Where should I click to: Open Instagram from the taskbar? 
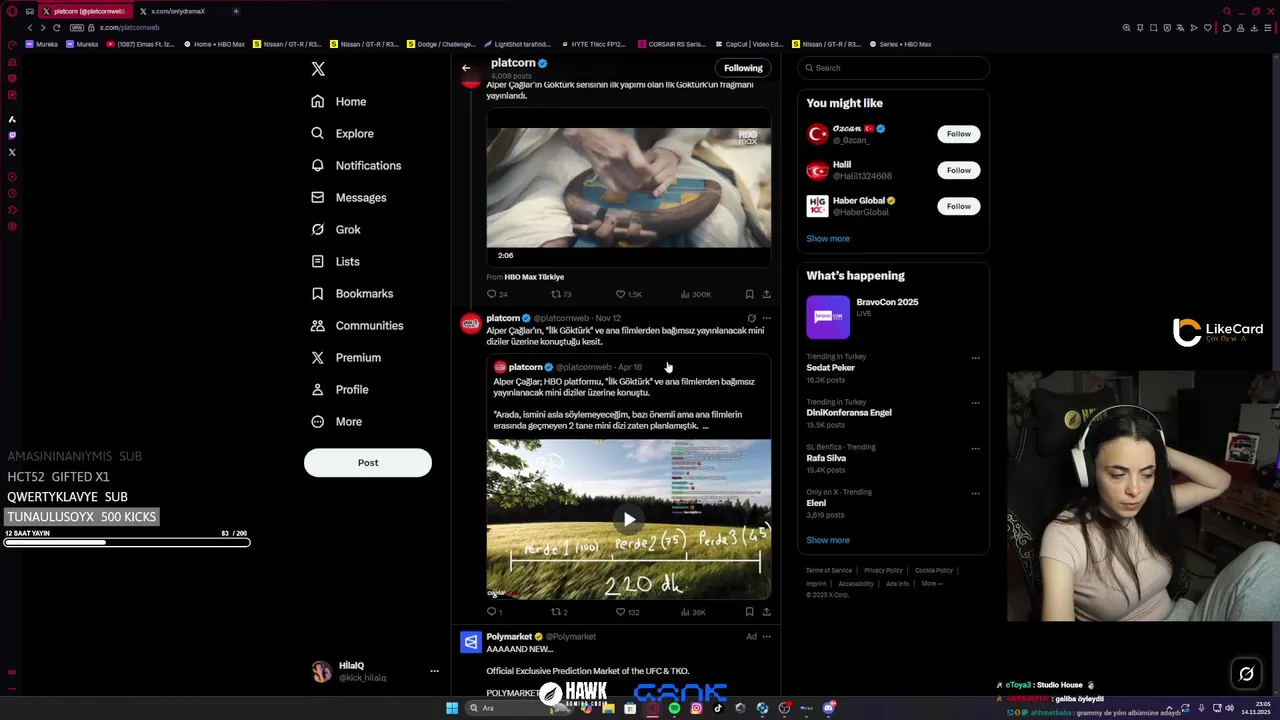696,708
